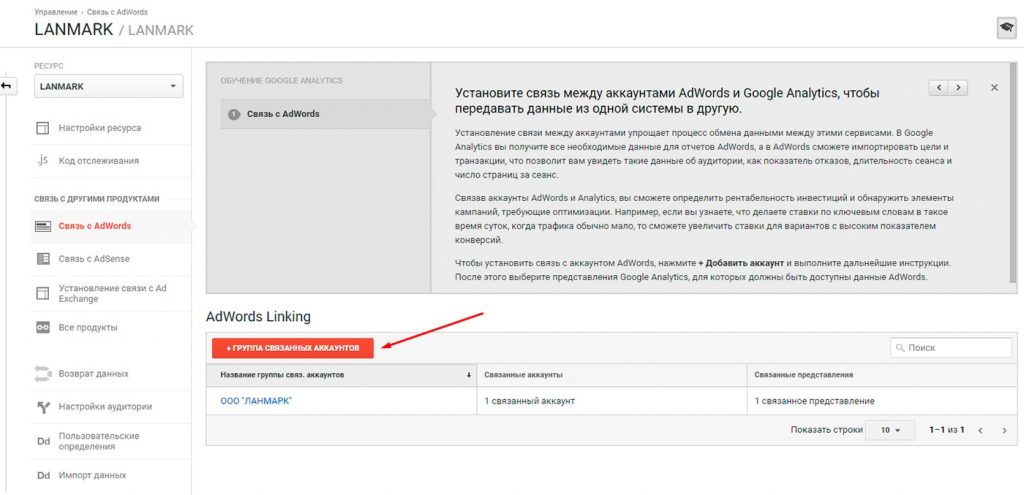Open Установление связи с Ad Exchange

tap(110, 293)
